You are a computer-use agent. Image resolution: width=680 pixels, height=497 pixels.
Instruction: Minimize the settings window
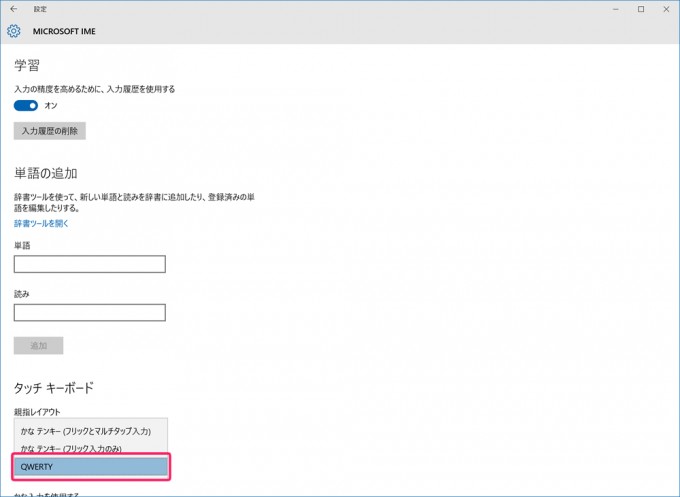(x=616, y=9)
